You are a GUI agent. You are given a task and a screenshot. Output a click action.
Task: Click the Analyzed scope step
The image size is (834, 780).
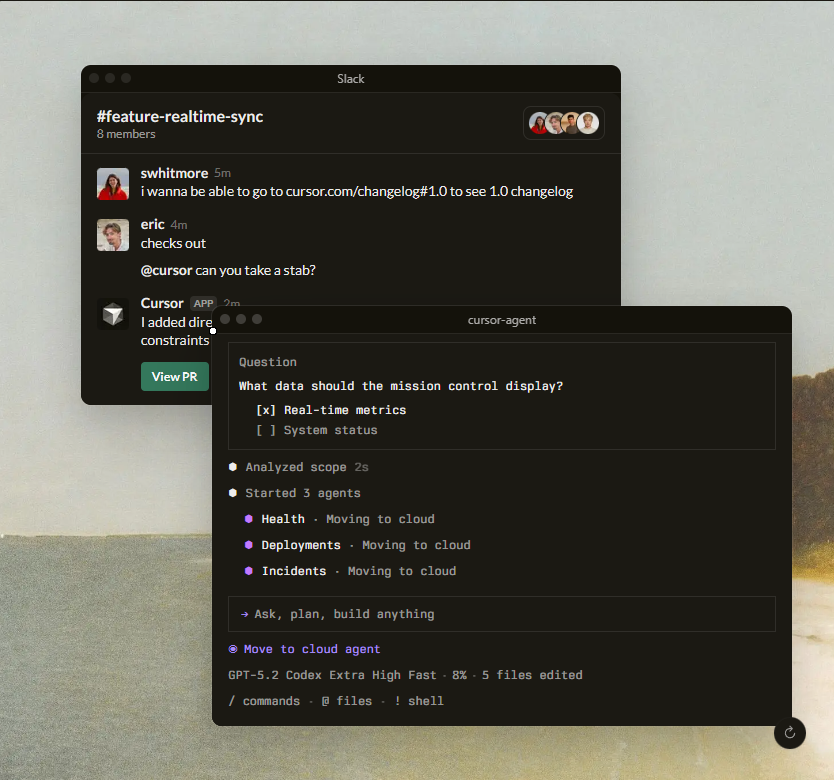click(x=299, y=467)
